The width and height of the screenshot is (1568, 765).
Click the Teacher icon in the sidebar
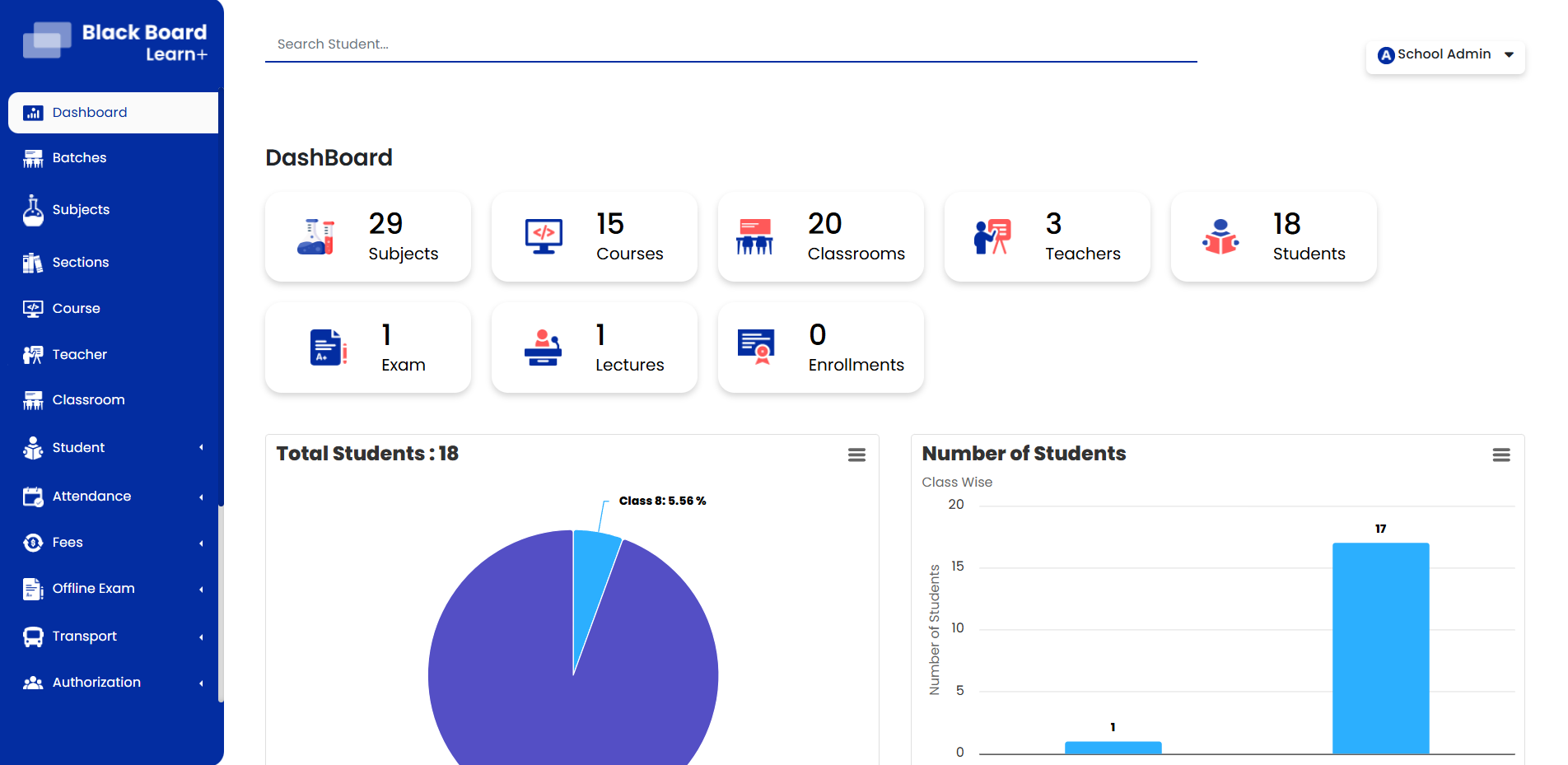33,354
